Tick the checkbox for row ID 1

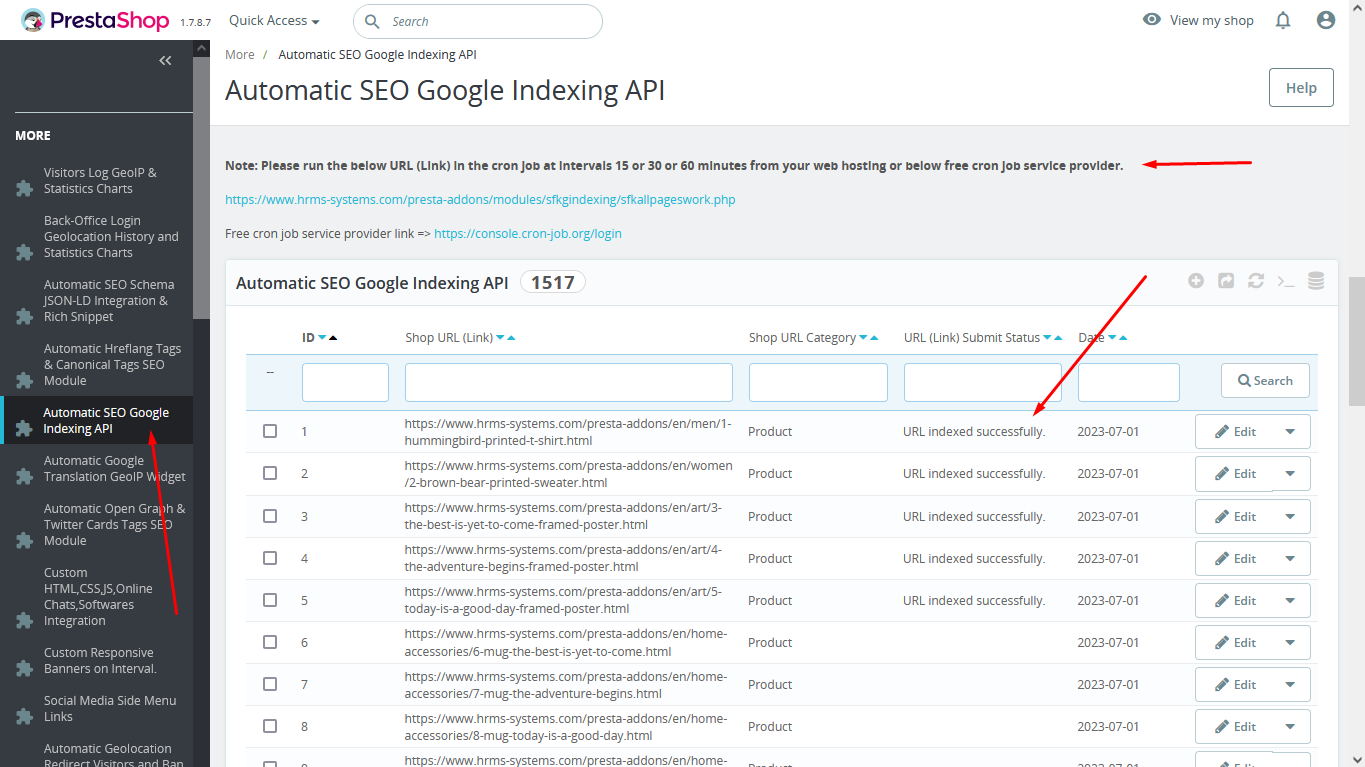coord(270,431)
